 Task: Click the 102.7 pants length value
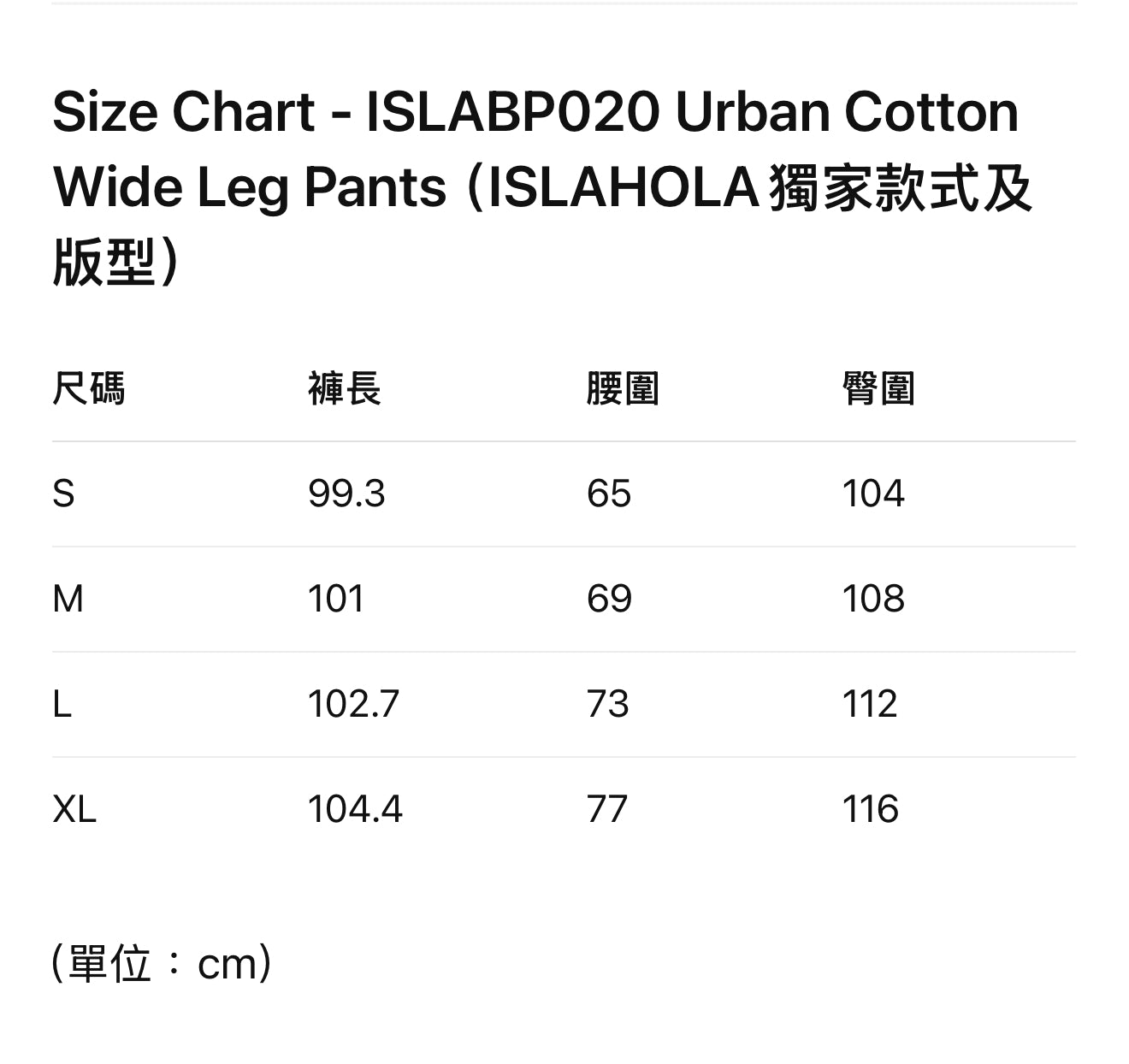coord(353,704)
